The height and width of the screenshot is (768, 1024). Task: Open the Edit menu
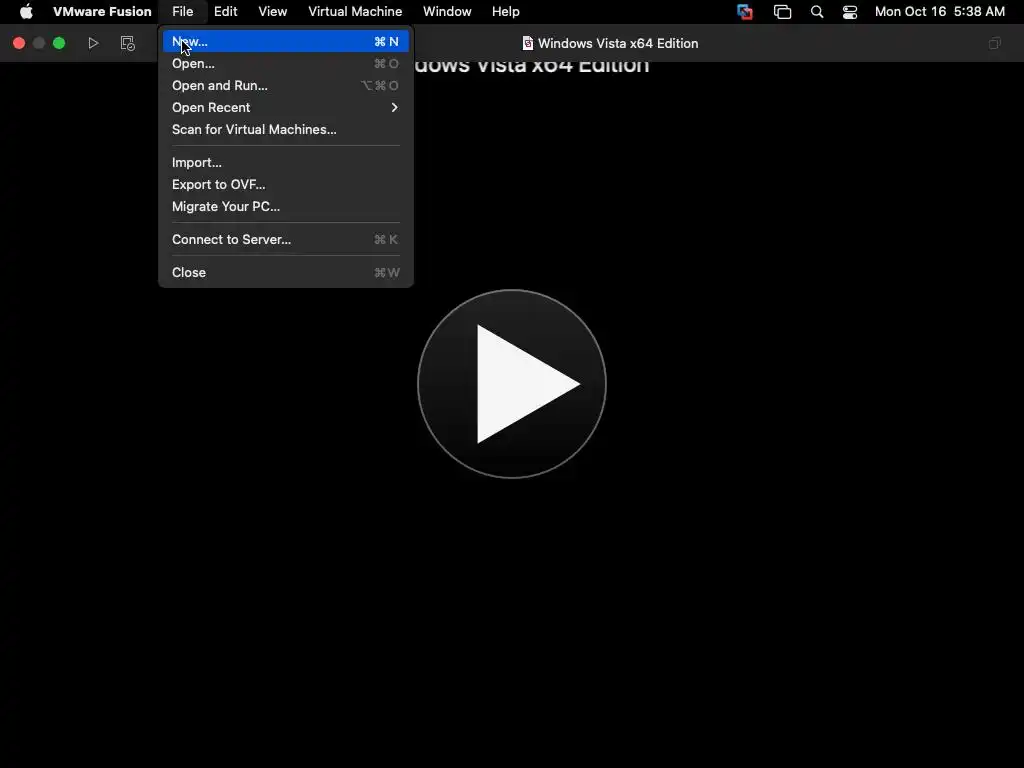coord(225,11)
